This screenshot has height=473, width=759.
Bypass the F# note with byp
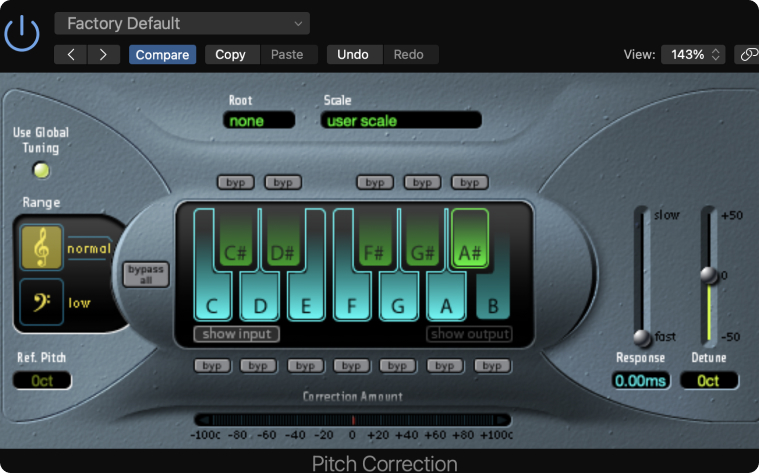click(375, 183)
